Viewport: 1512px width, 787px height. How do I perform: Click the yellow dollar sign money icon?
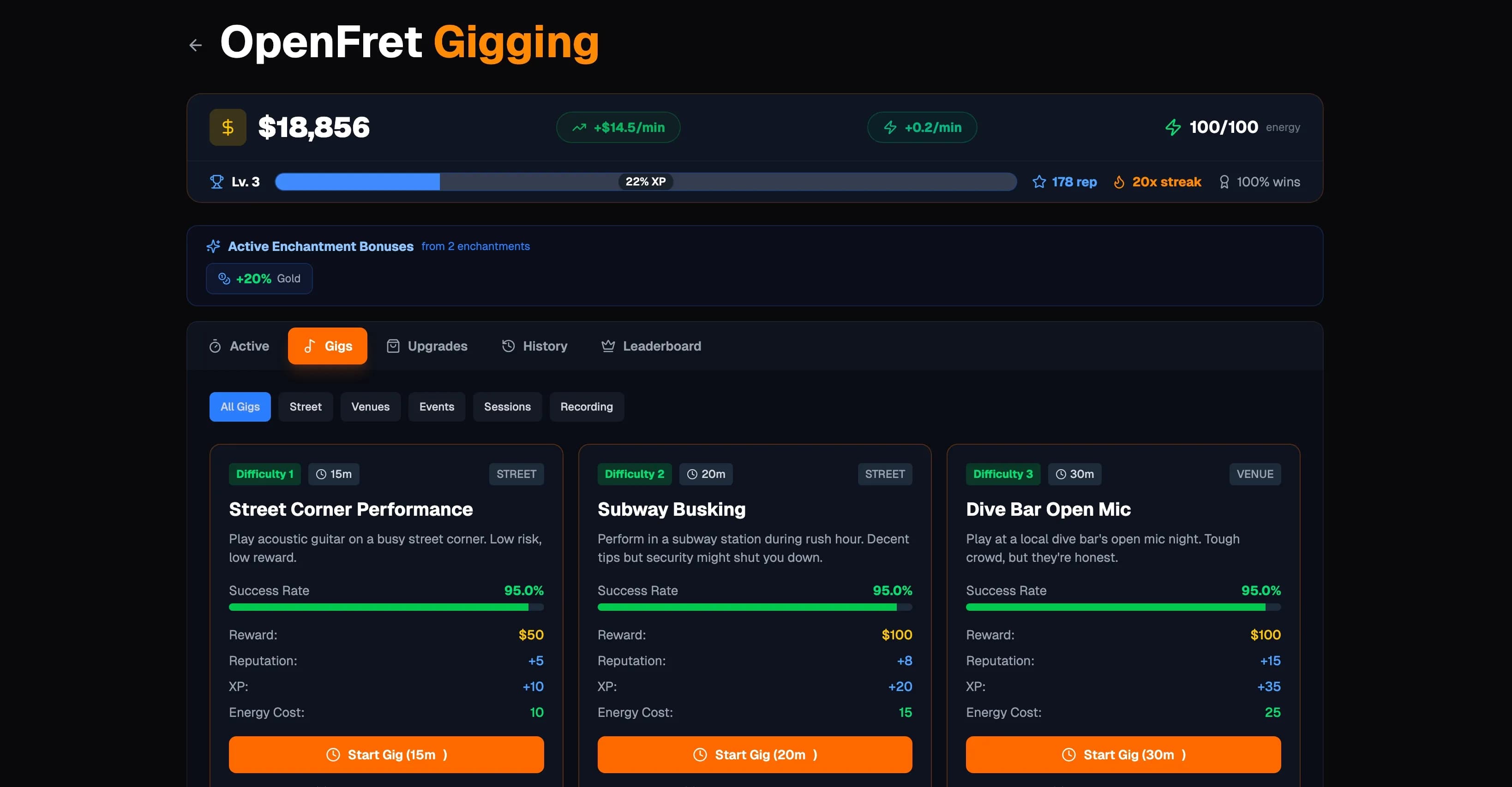coord(228,127)
